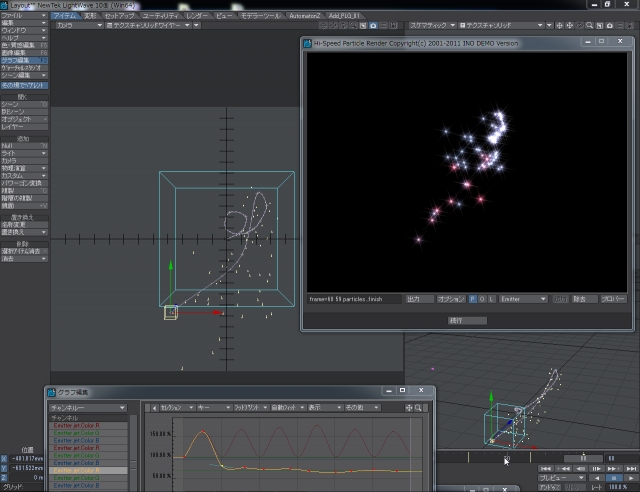This screenshot has width=640, height=492.
Task: Click the go-to-first-frame transport icon
Action: 547,468
